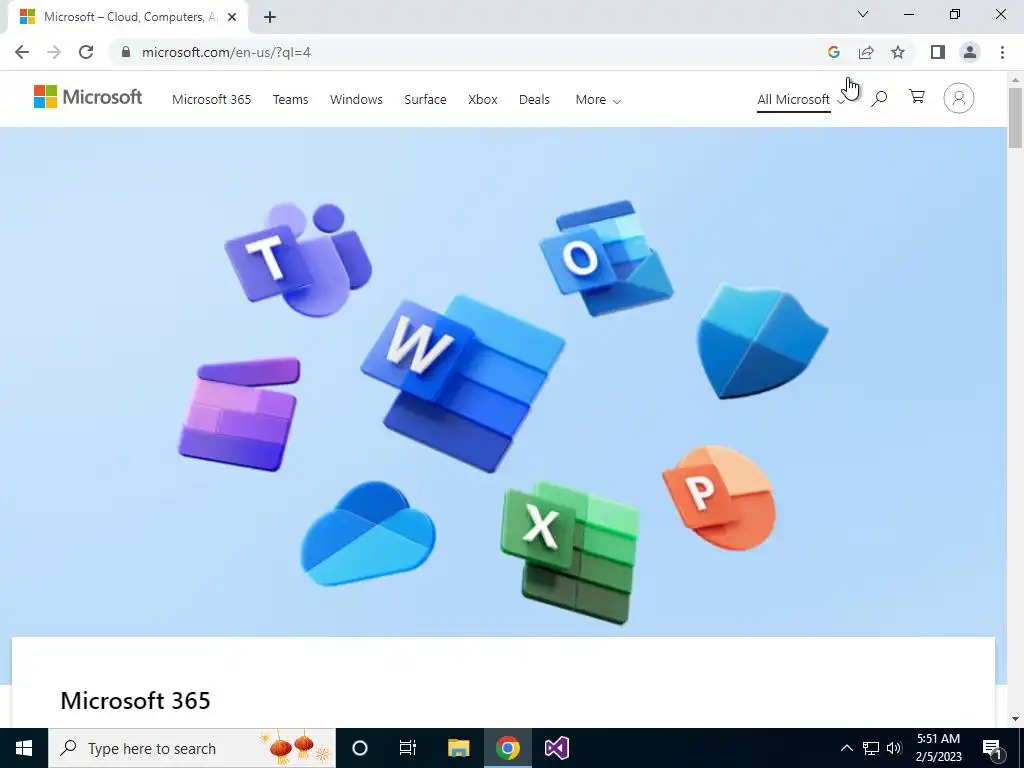
Task: Expand the More navigation dropdown
Action: (598, 100)
